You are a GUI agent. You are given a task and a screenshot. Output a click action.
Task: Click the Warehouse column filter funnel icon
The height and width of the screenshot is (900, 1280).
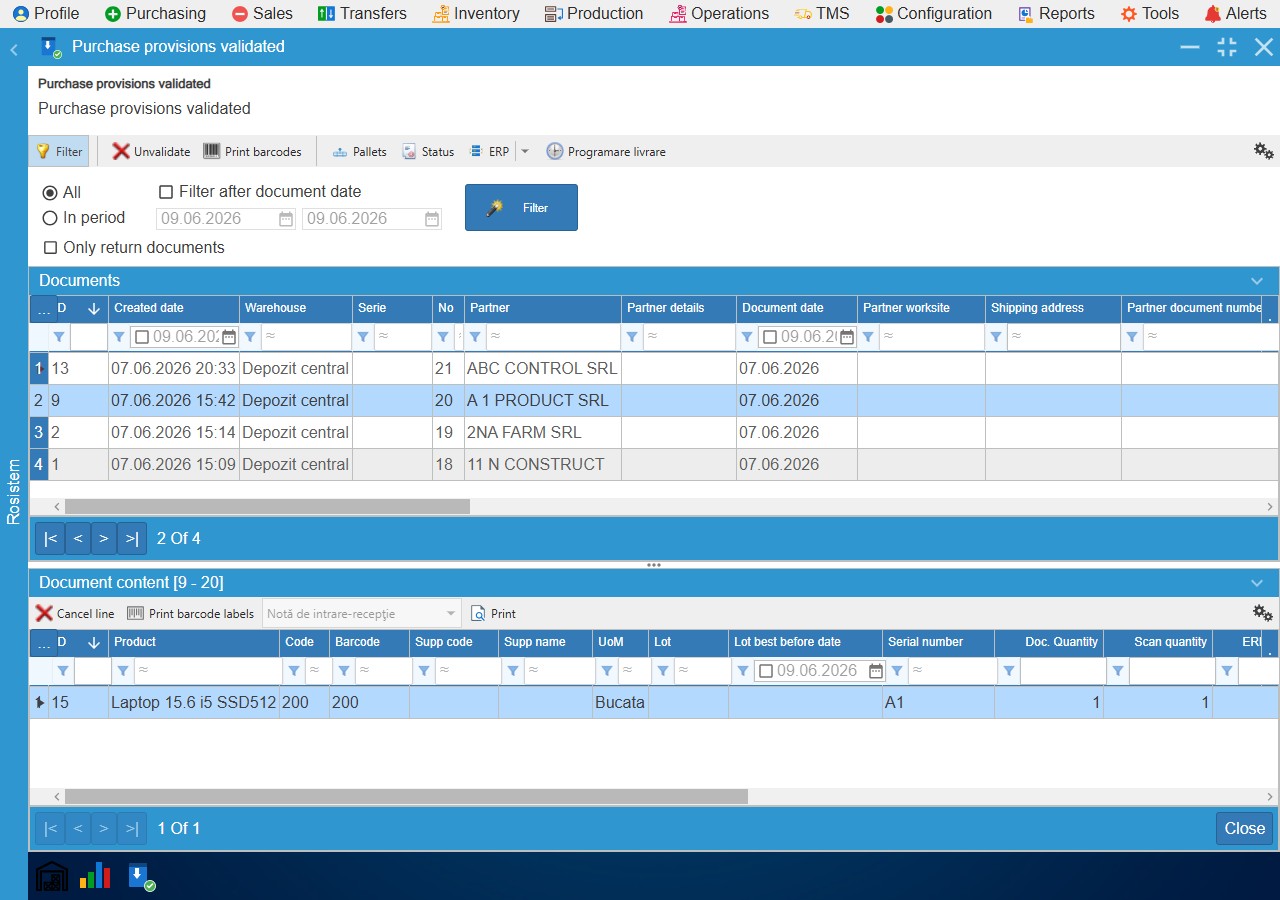(251, 337)
